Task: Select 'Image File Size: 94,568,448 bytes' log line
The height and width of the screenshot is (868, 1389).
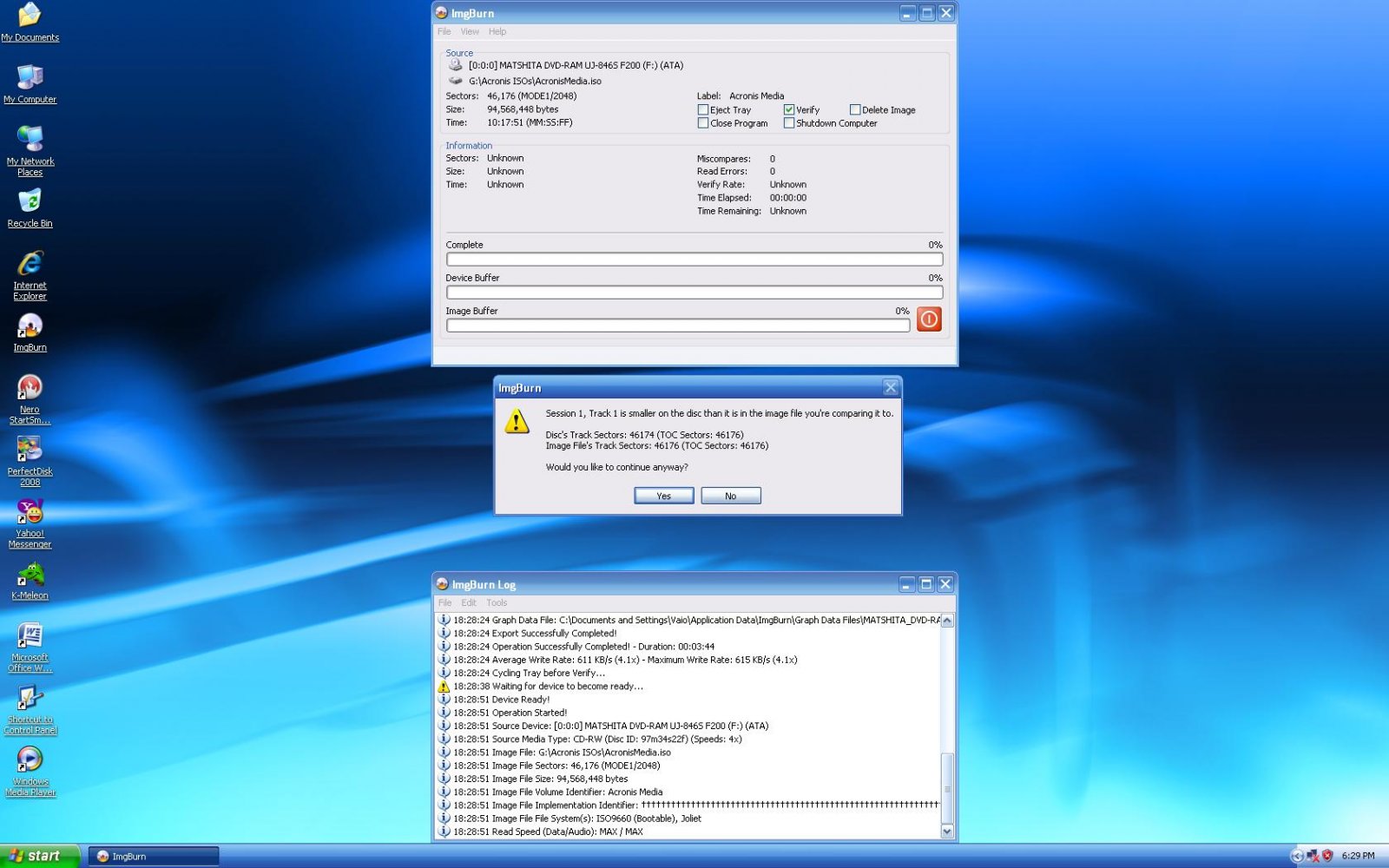Action: pos(688,779)
